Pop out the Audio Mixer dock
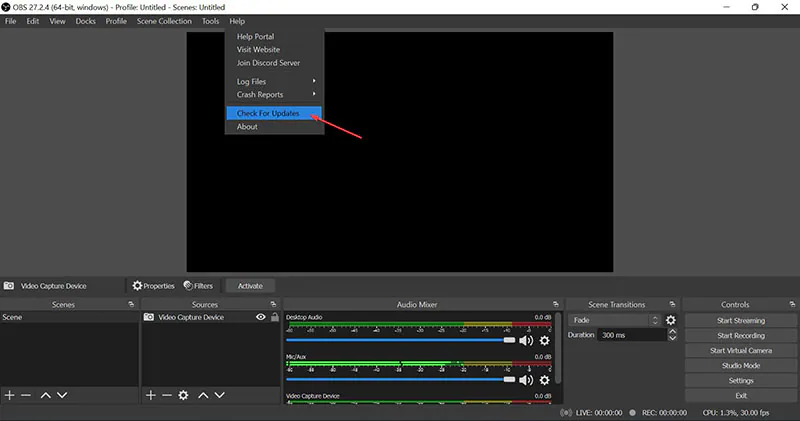Image resolution: width=800 pixels, height=421 pixels. (556, 304)
